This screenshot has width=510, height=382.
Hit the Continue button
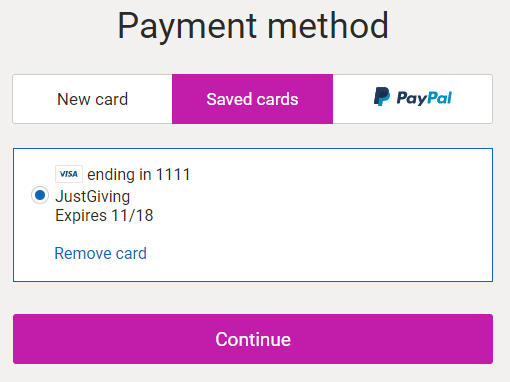click(253, 339)
